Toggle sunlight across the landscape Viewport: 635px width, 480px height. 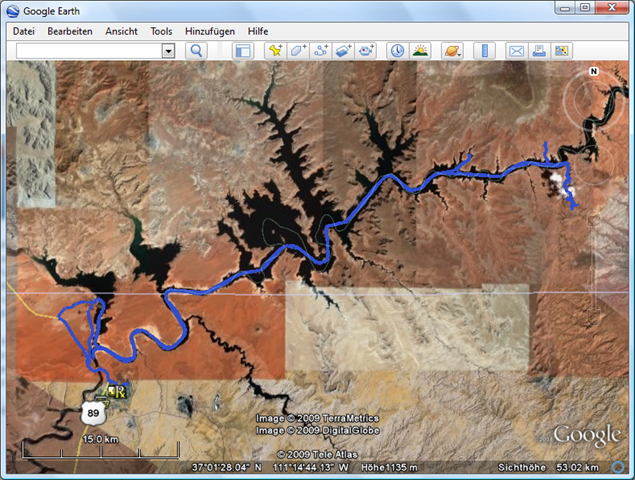[420, 50]
